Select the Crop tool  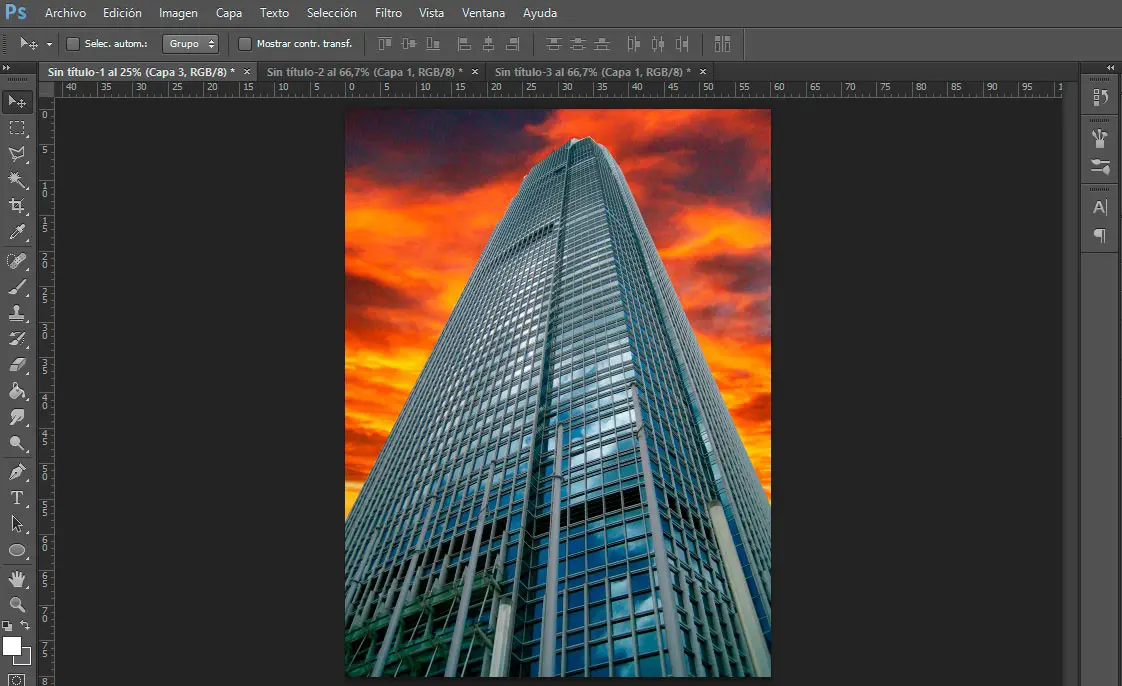click(17, 206)
